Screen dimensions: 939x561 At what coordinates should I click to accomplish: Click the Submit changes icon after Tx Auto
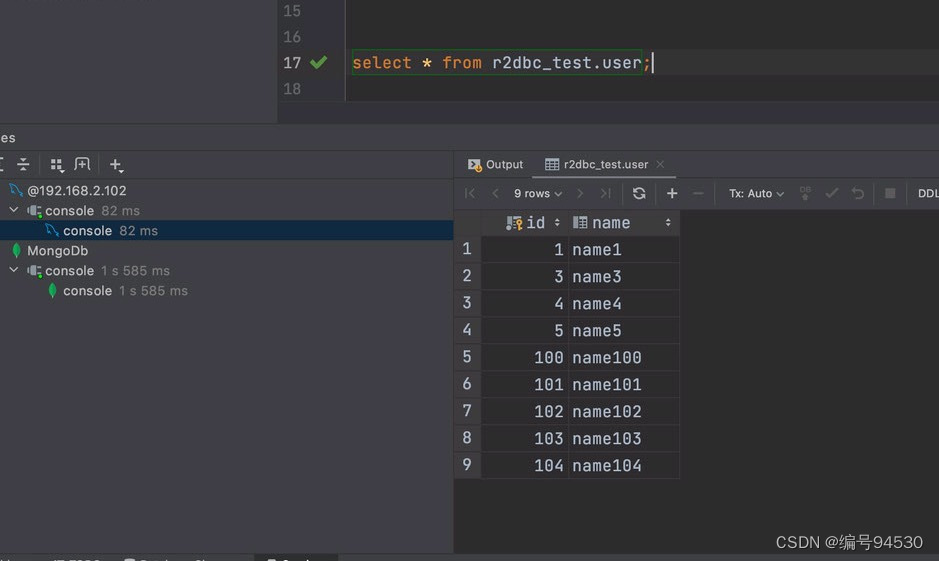(805, 193)
